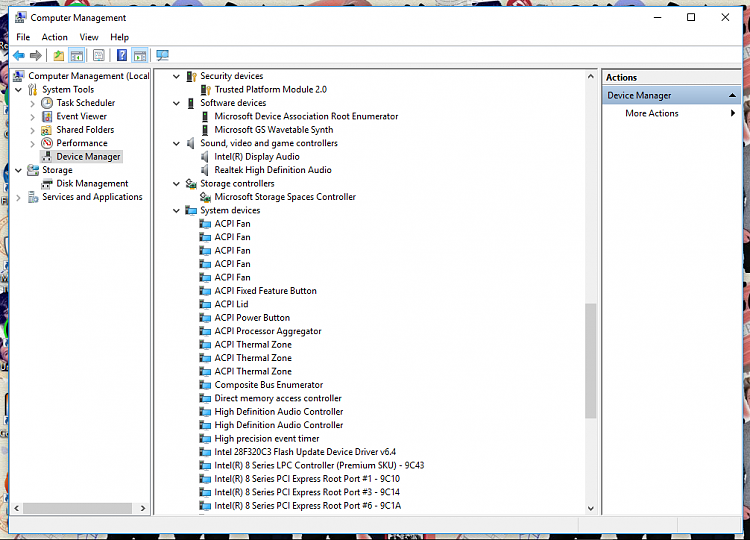Expand the Event Viewer node

[x=33, y=116]
